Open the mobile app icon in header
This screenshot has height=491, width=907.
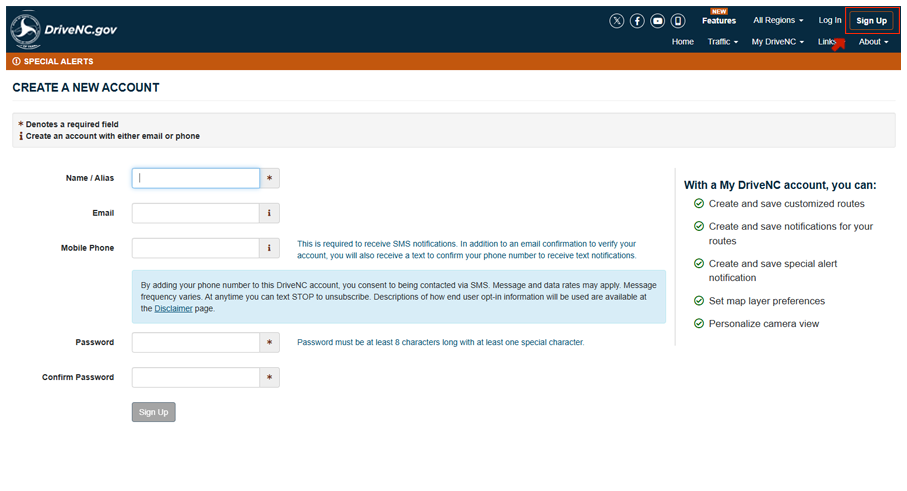[678, 21]
